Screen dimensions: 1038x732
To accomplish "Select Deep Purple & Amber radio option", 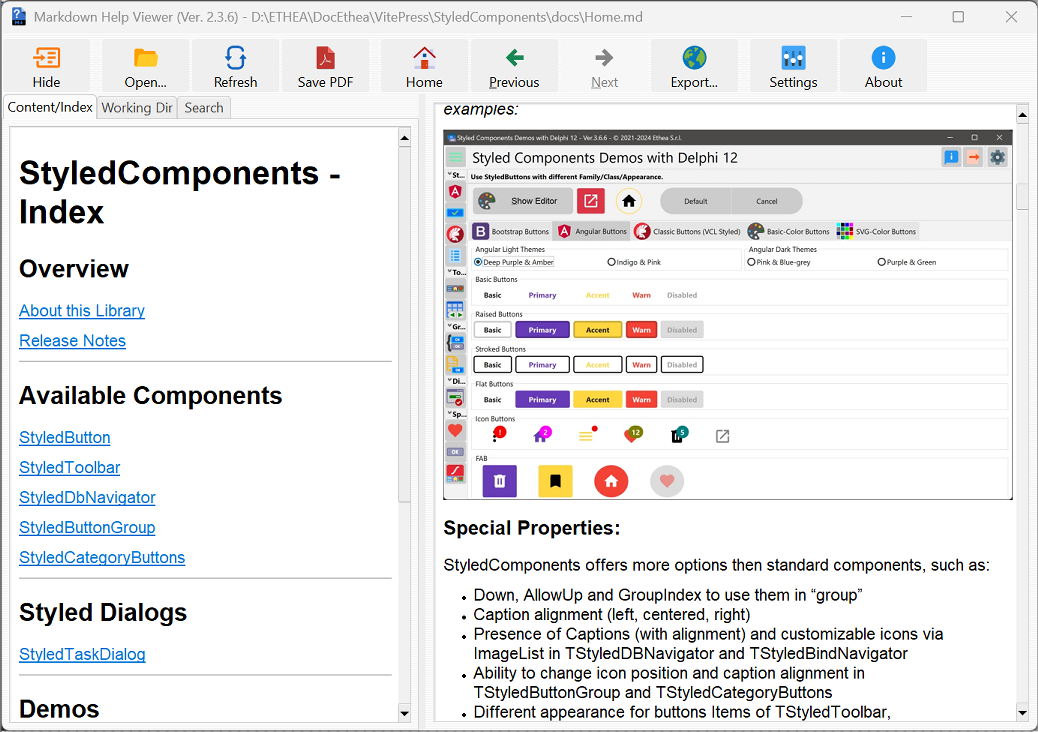I will coord(514,263).
